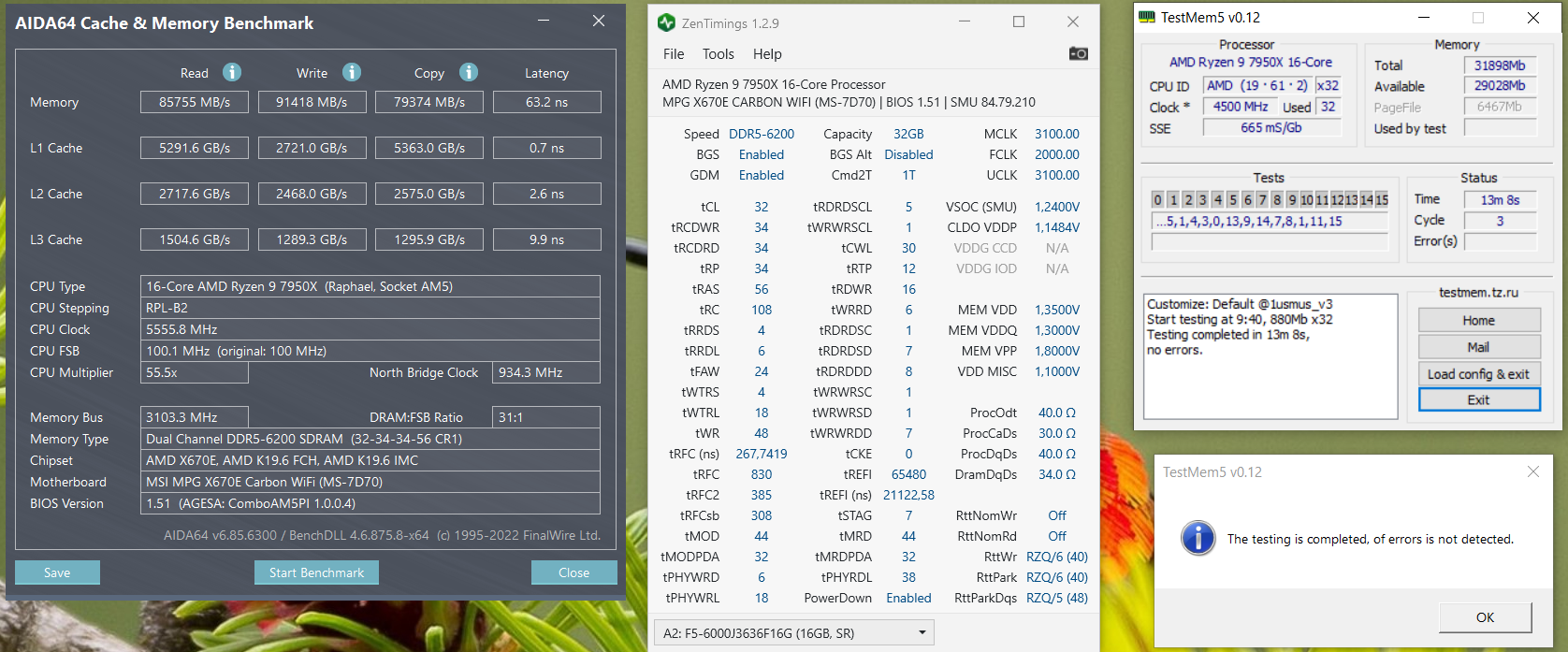Viewport: 1568px width, 652px height.
Task: Click the FCLK value 2000.00
Action: coord(1057,154)
